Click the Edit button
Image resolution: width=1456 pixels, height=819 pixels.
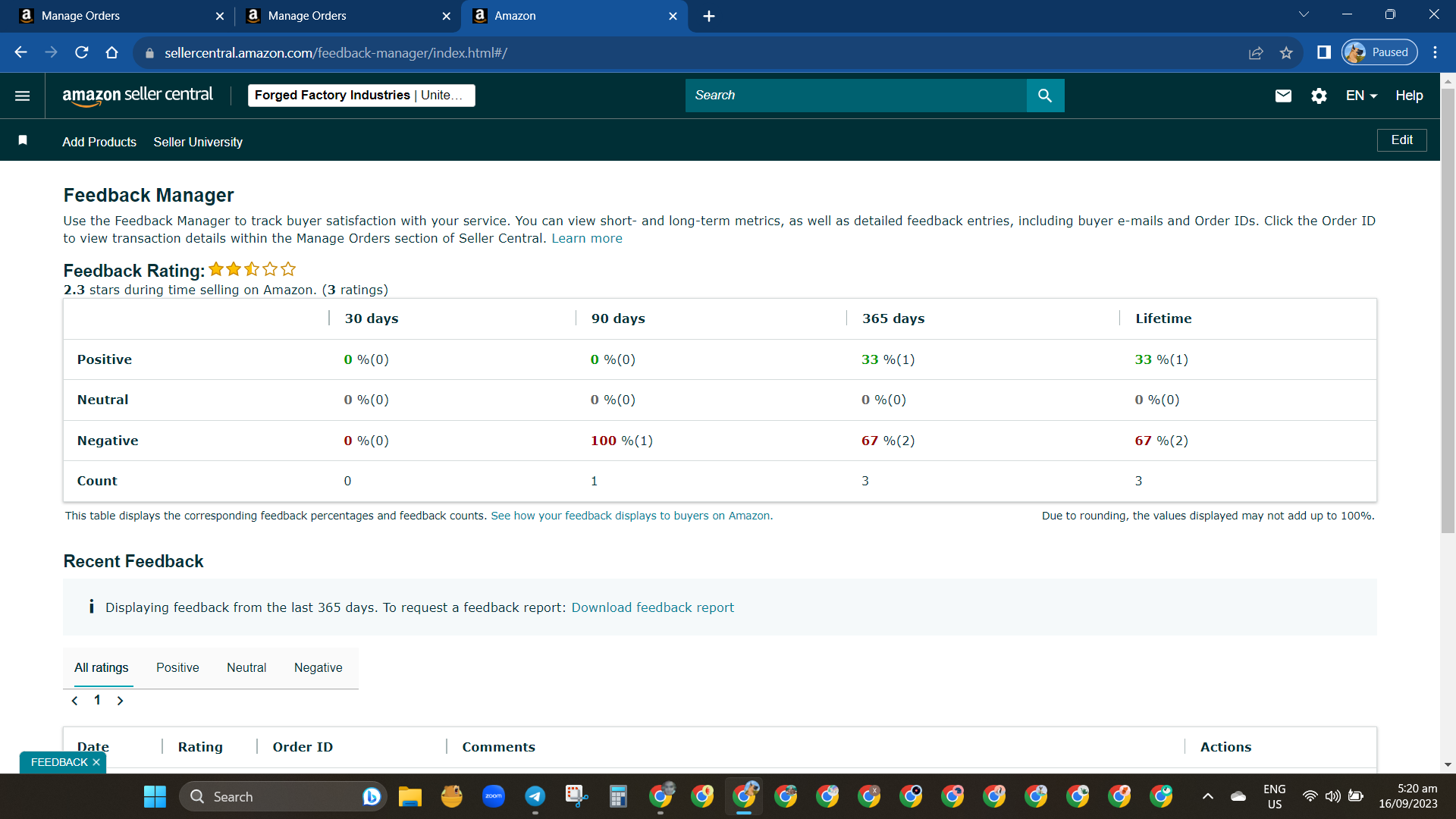[1401, 140]
